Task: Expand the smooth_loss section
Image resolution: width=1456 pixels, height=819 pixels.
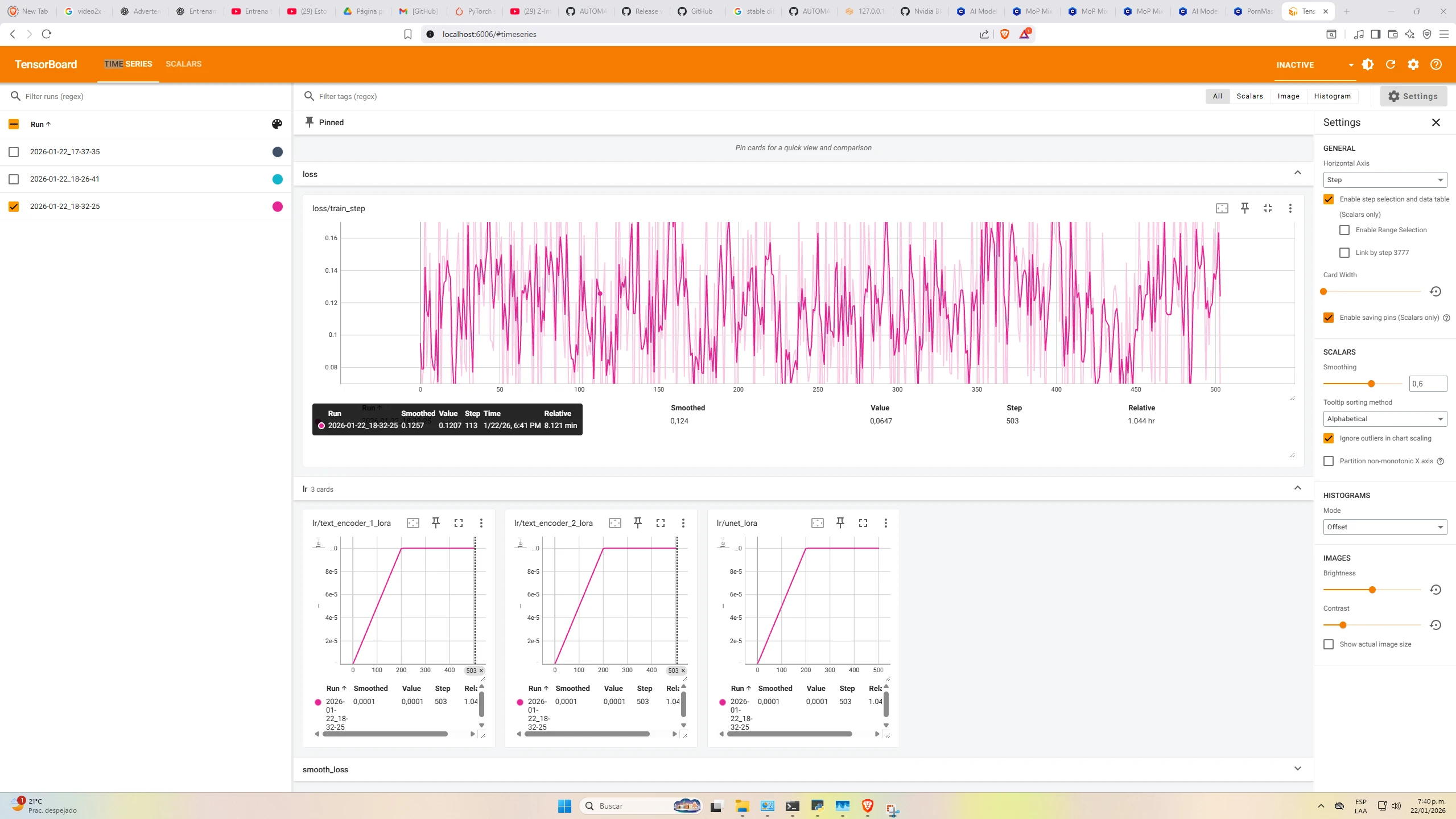Action: tap(1297, 769)
